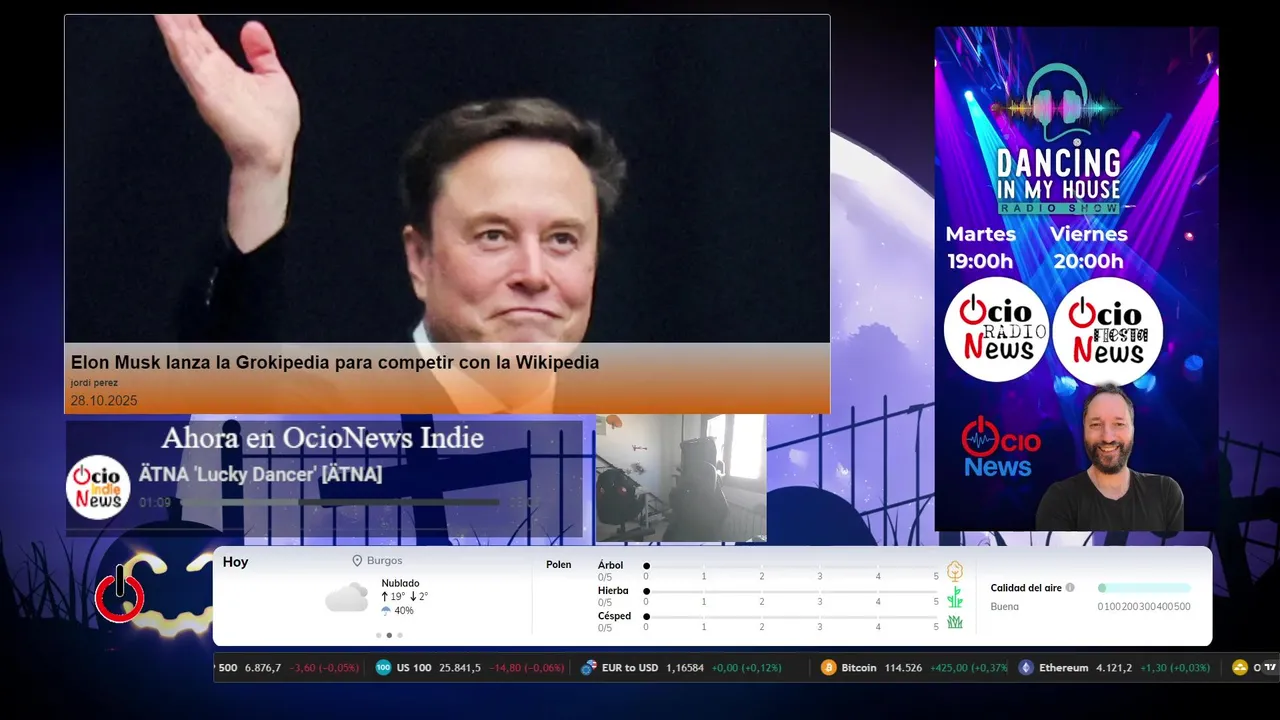1280x720 pixels.
Task: Click the OcioNews logo beside the presenter
Action: click(x=1001, y=447)
